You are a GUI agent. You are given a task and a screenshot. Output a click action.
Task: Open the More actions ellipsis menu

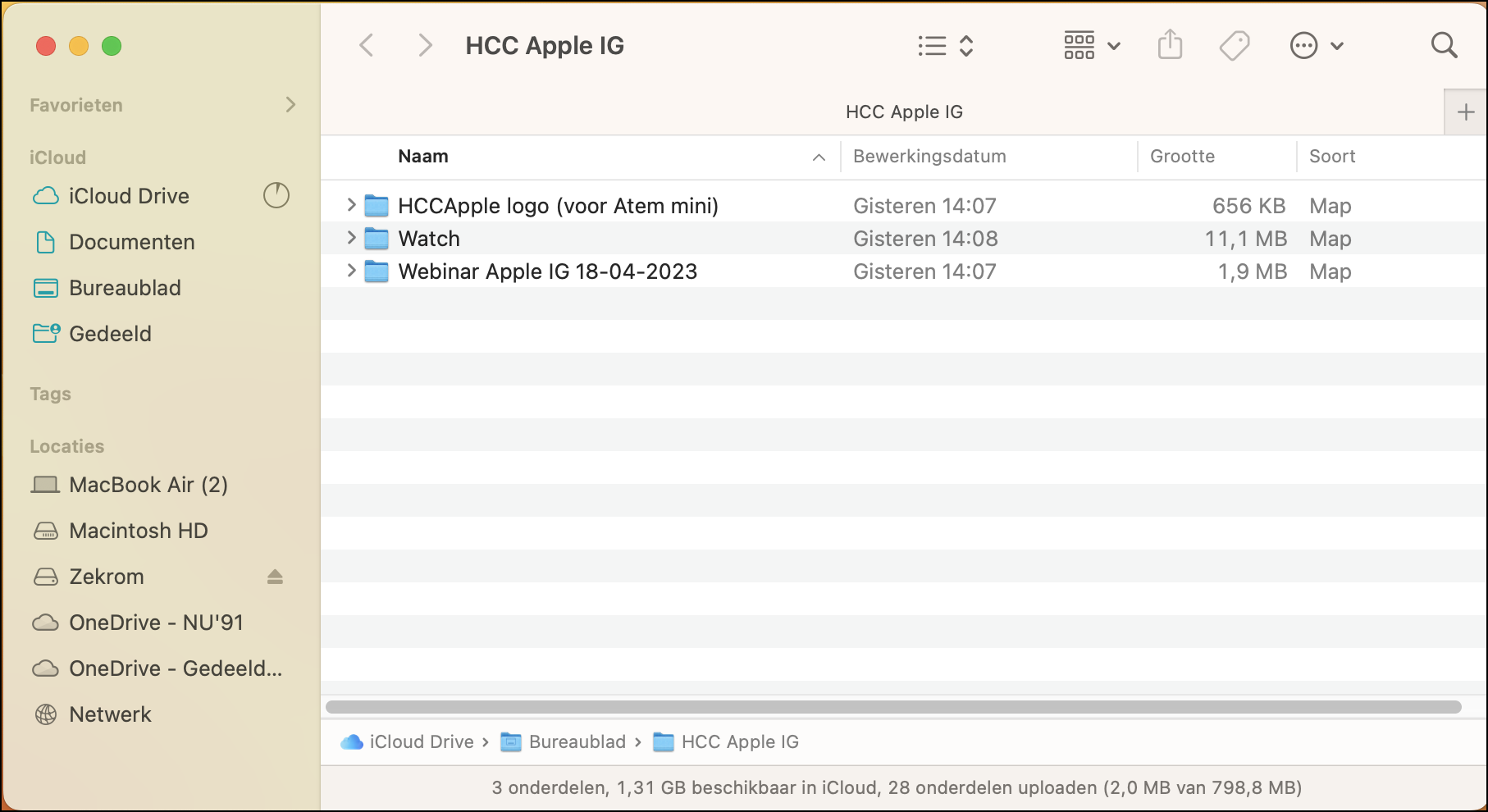(1317, 46)
